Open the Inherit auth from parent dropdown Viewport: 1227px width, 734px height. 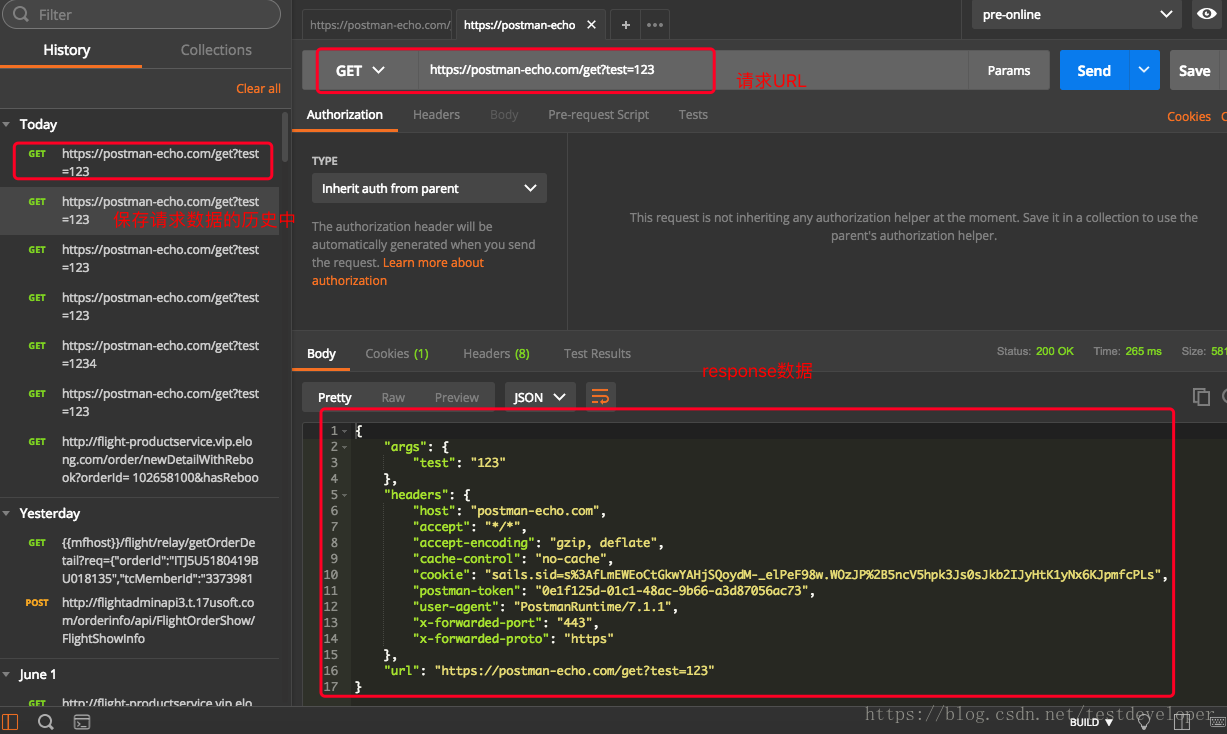(x=429, y=188)
